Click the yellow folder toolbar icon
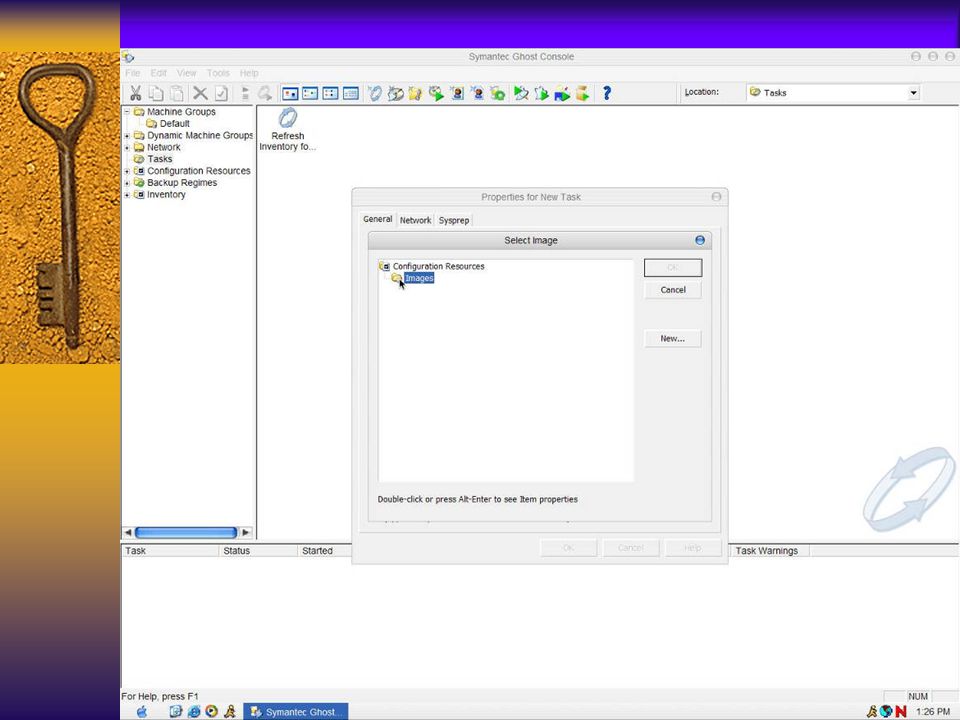The image size is (960, 720). (x=416, y=93)
